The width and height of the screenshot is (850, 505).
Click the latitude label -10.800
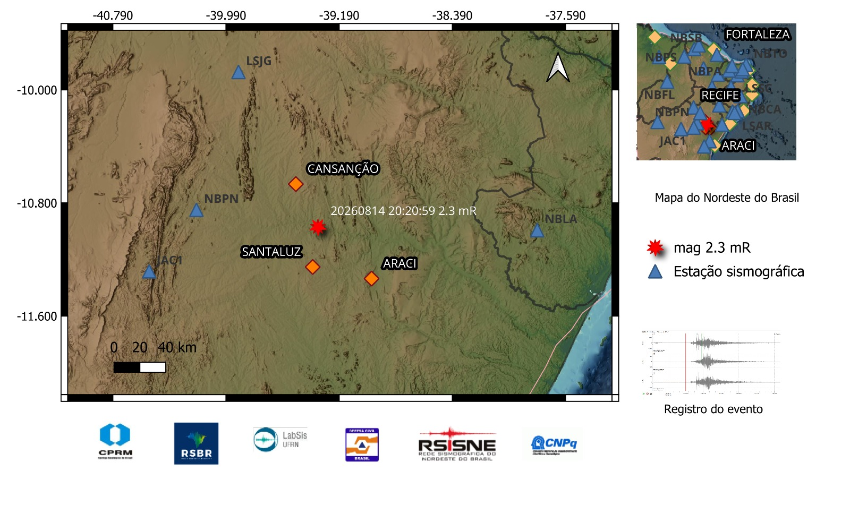[x=37, y=204]
